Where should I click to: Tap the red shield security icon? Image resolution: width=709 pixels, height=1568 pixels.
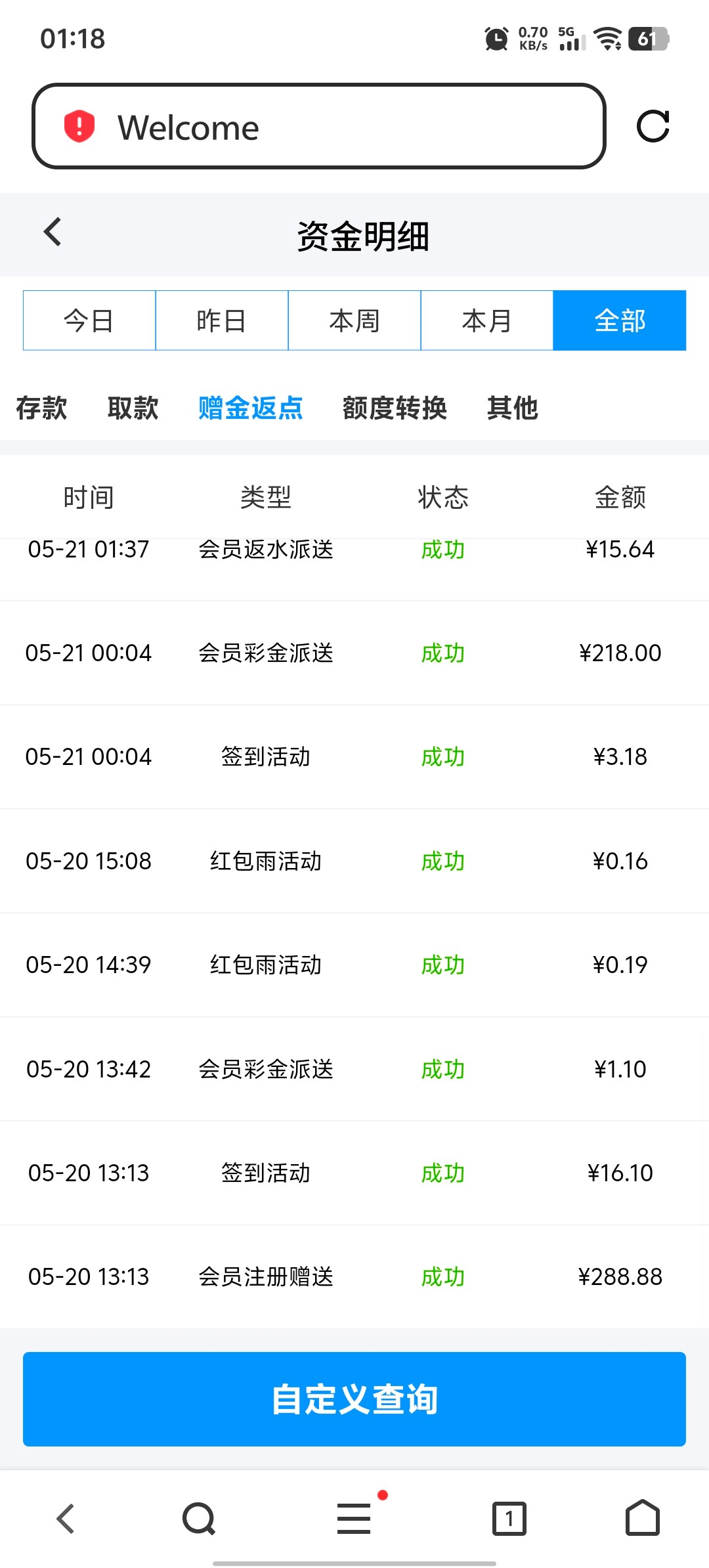[x=79, y=126]
